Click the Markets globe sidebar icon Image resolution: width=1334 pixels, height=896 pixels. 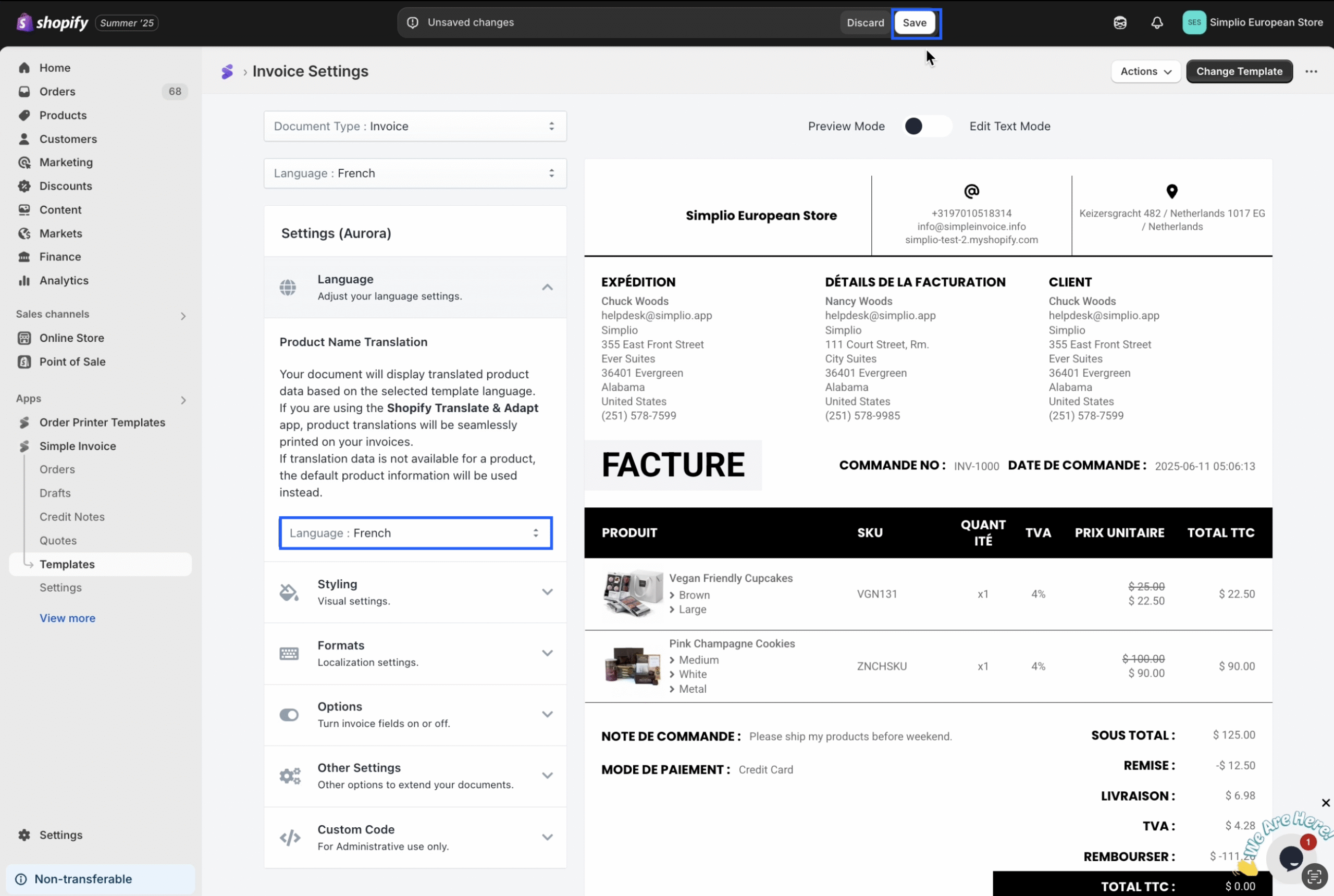pyautogui.click(x=24, y=234)
